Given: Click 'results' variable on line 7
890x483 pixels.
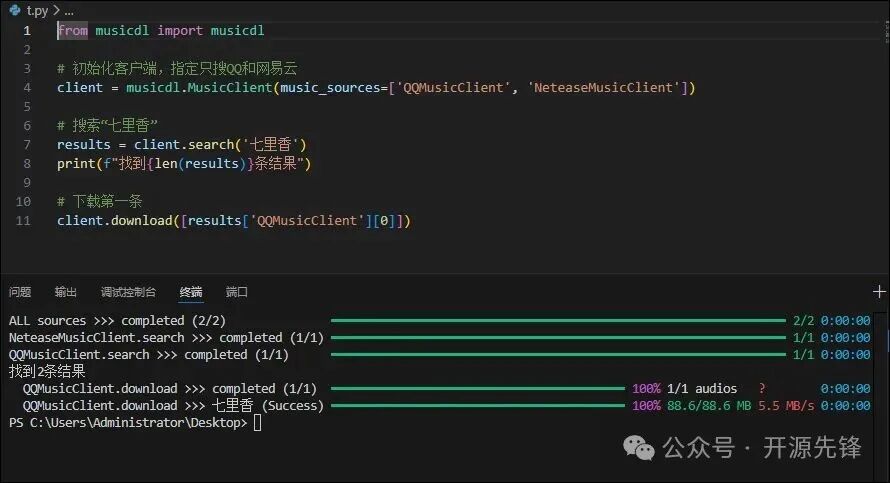Looking at the screenshot, I should 83,145.
